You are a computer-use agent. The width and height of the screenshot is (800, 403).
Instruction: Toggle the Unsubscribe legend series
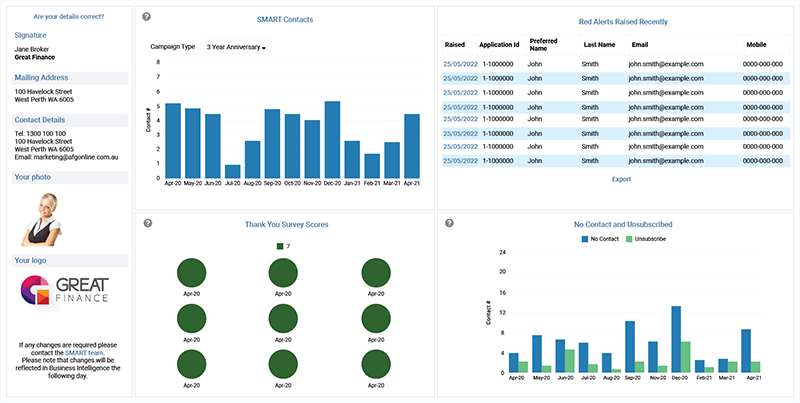tap(645, 239)
